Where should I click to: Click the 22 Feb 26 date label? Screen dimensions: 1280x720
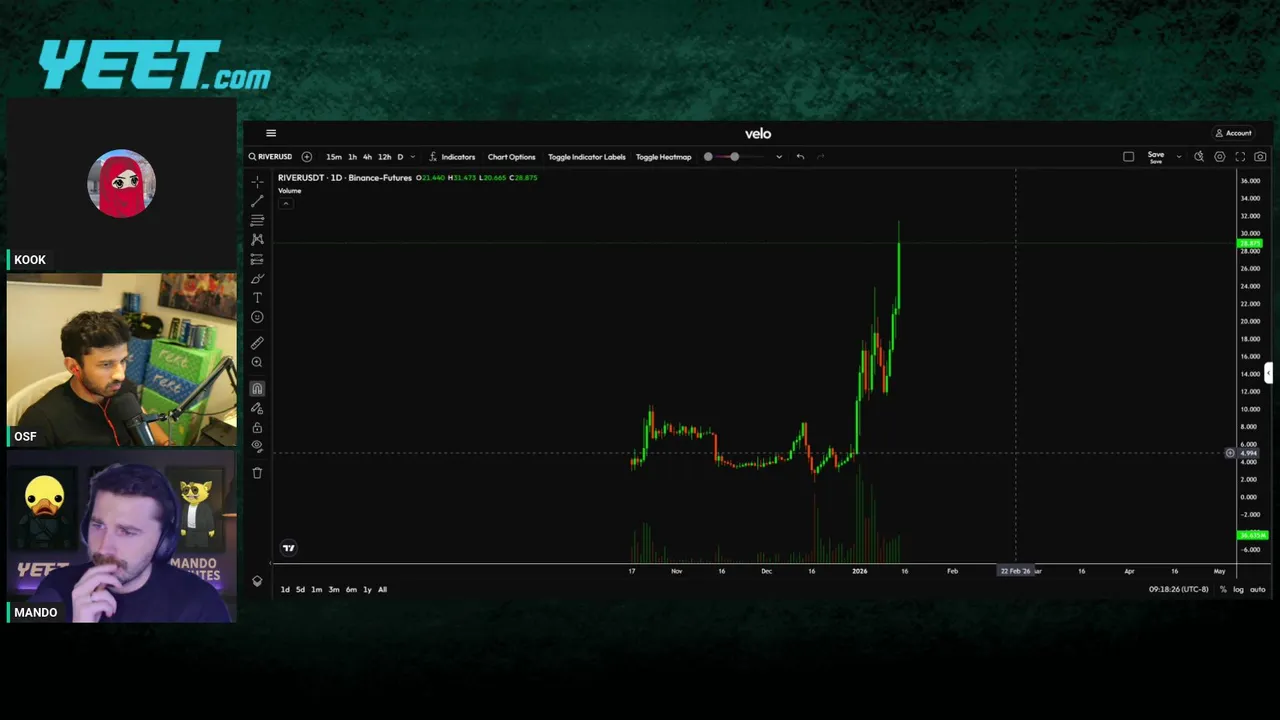[1015, 571]
